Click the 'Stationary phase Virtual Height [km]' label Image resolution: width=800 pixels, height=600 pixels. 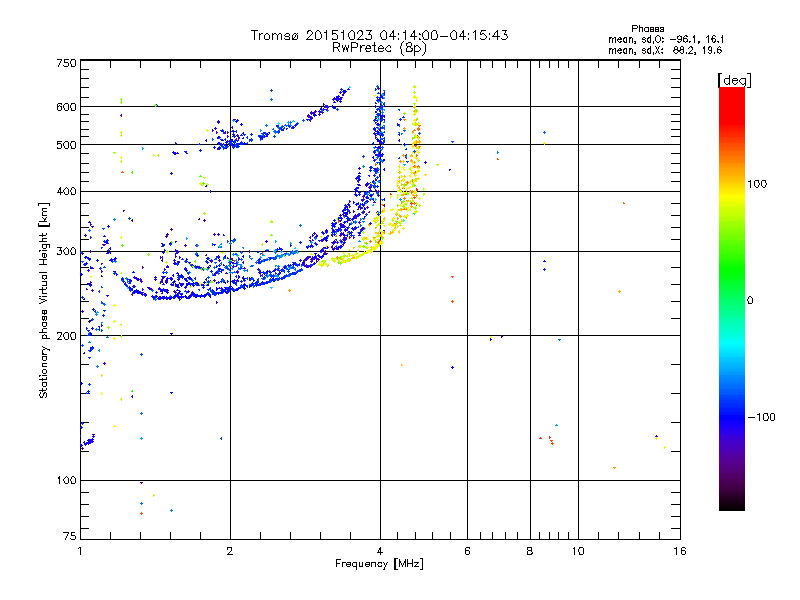pos(44,301)
